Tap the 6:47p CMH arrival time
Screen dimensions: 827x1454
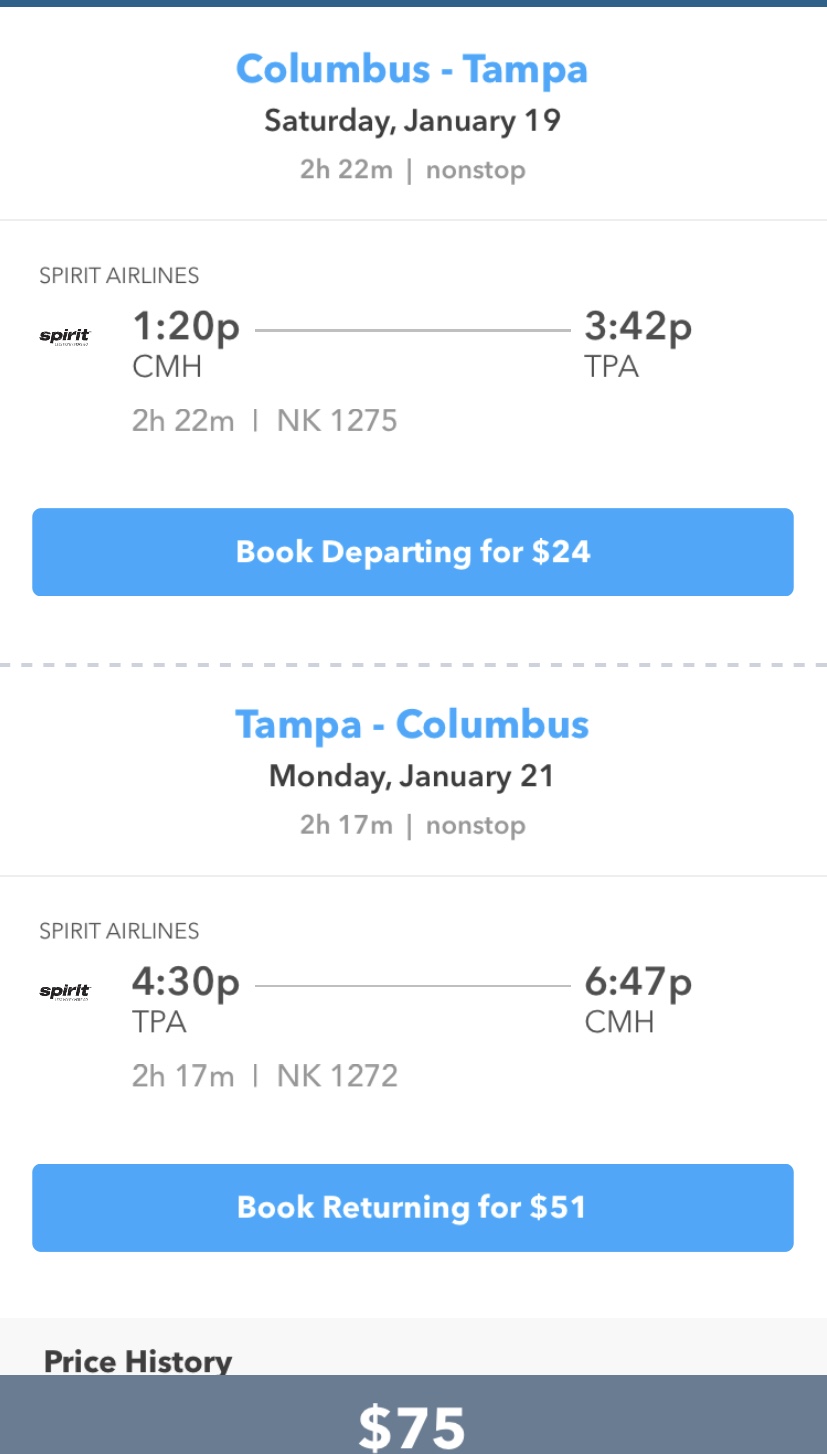pyautogui.click(x=638, y=999)
